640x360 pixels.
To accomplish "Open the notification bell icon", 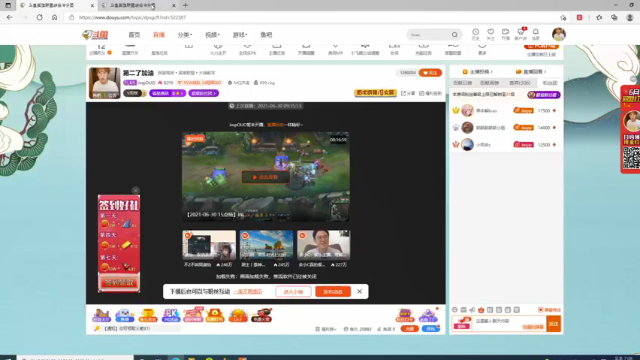I will [x=536, y=34].
